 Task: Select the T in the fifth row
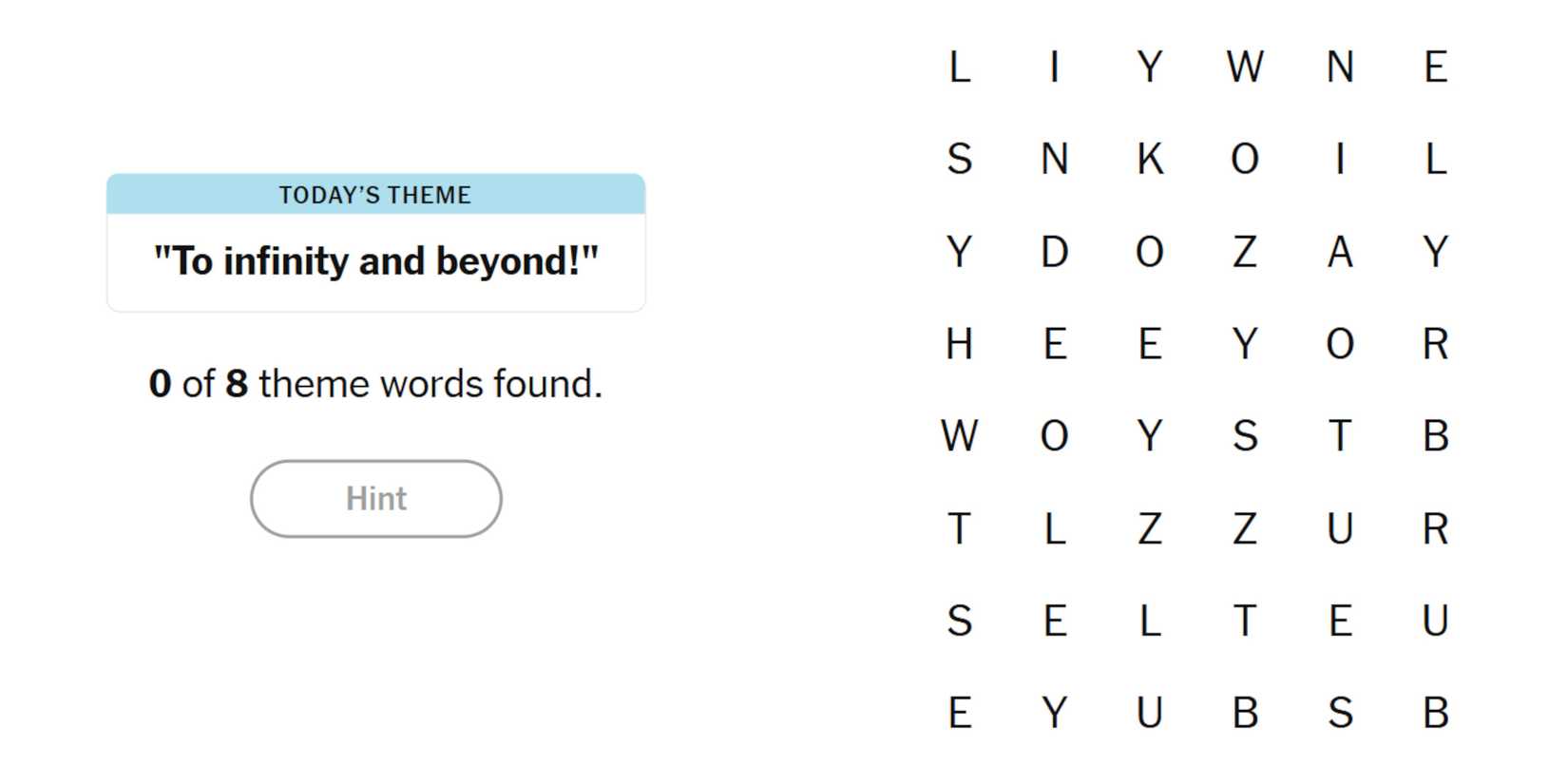(1340, 436)
